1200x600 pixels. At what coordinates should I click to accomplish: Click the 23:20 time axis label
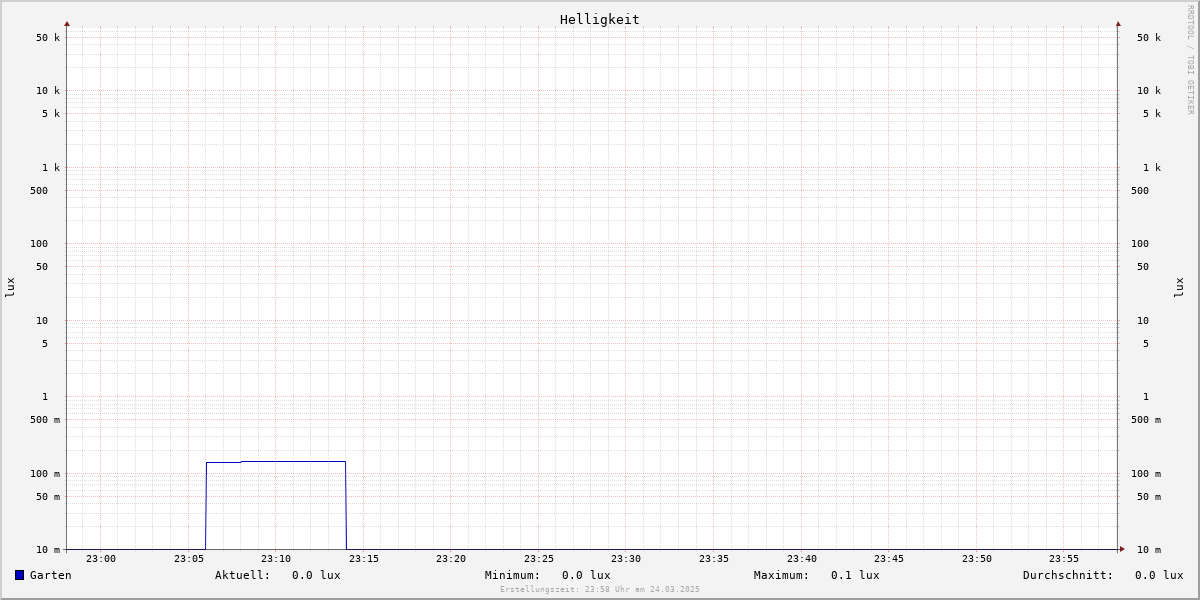(x=451, y=559)
